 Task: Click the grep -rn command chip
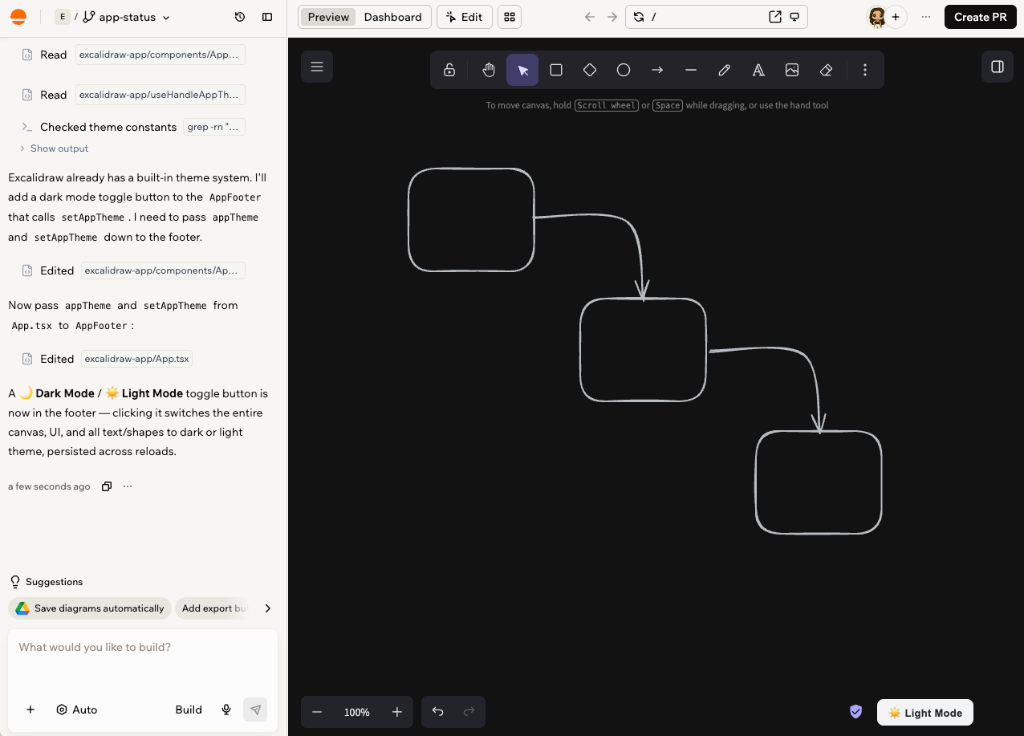tap(213, 127)
